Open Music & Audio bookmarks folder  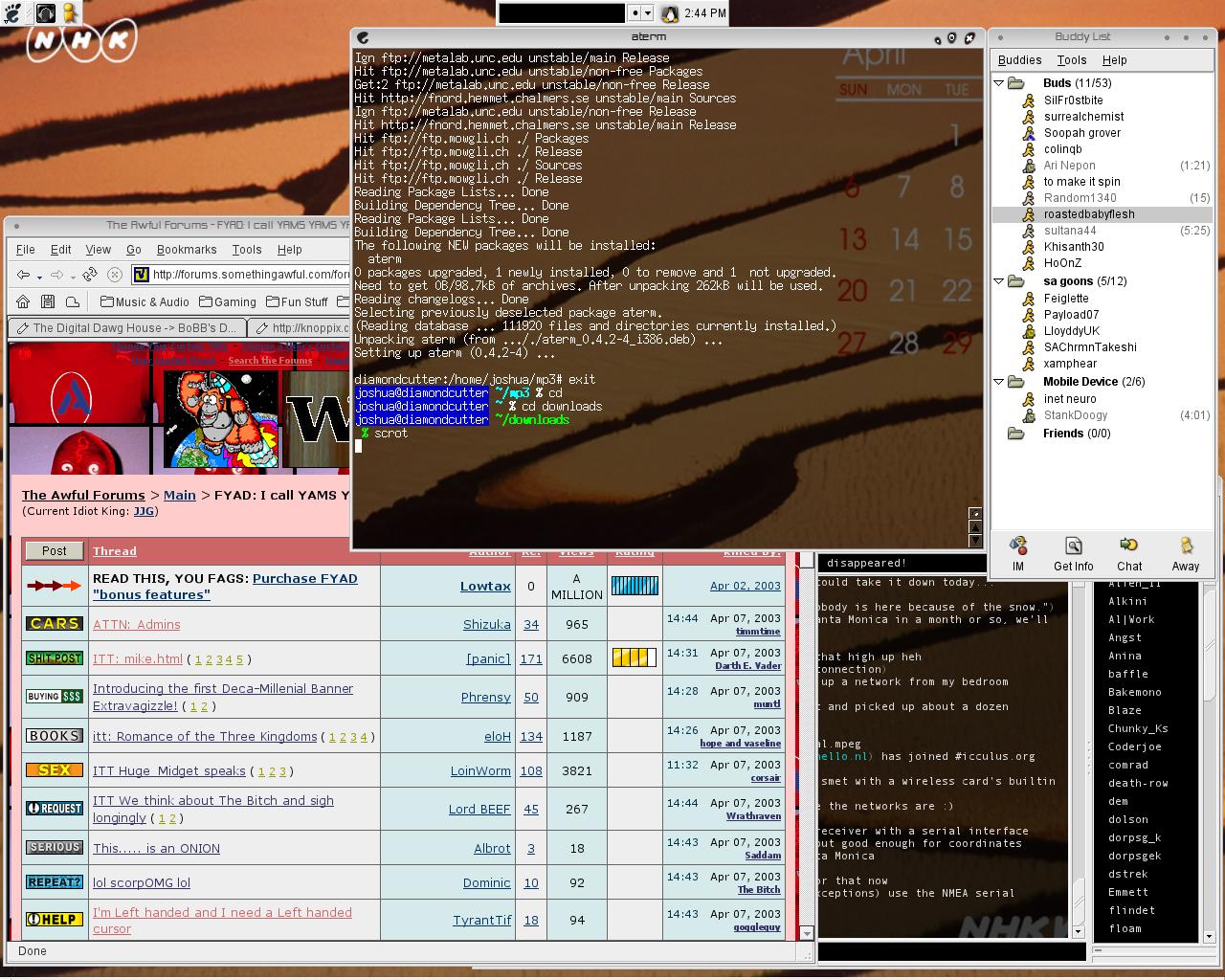pyautogui.click(x=145, y=301)
